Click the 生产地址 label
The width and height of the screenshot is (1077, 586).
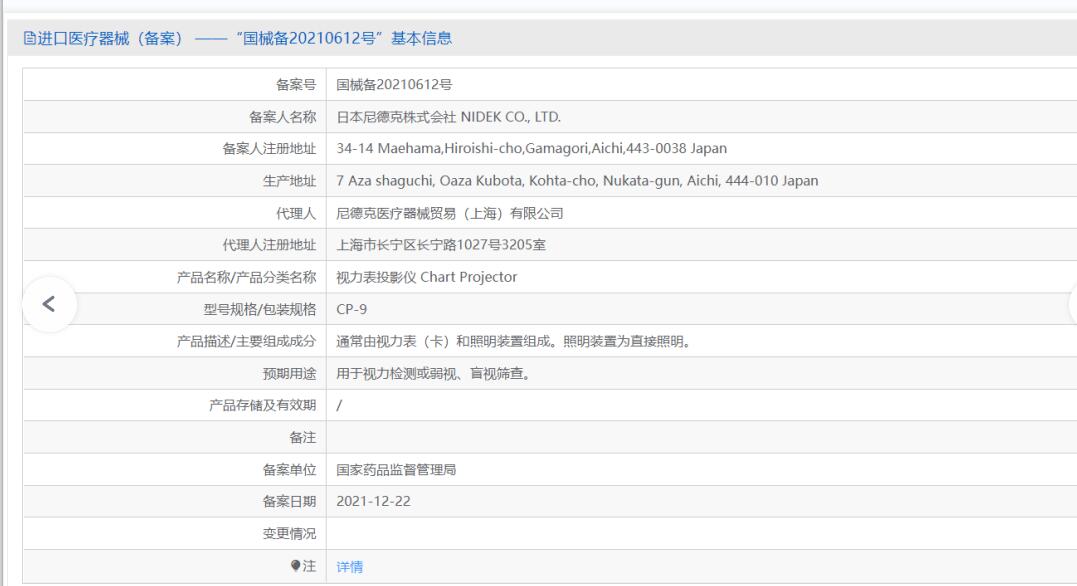pos(289,181)
